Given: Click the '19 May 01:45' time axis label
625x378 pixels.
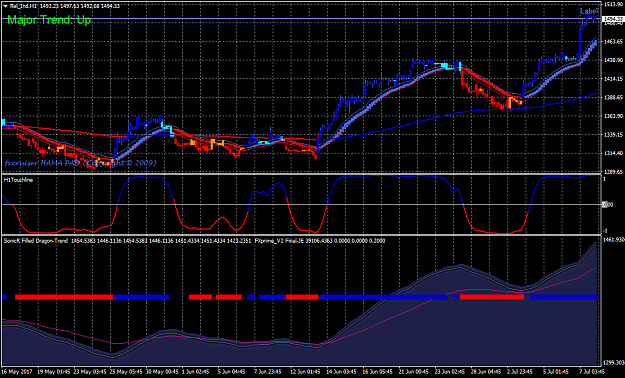Looking at the screenshot, I should coord(53,372).
